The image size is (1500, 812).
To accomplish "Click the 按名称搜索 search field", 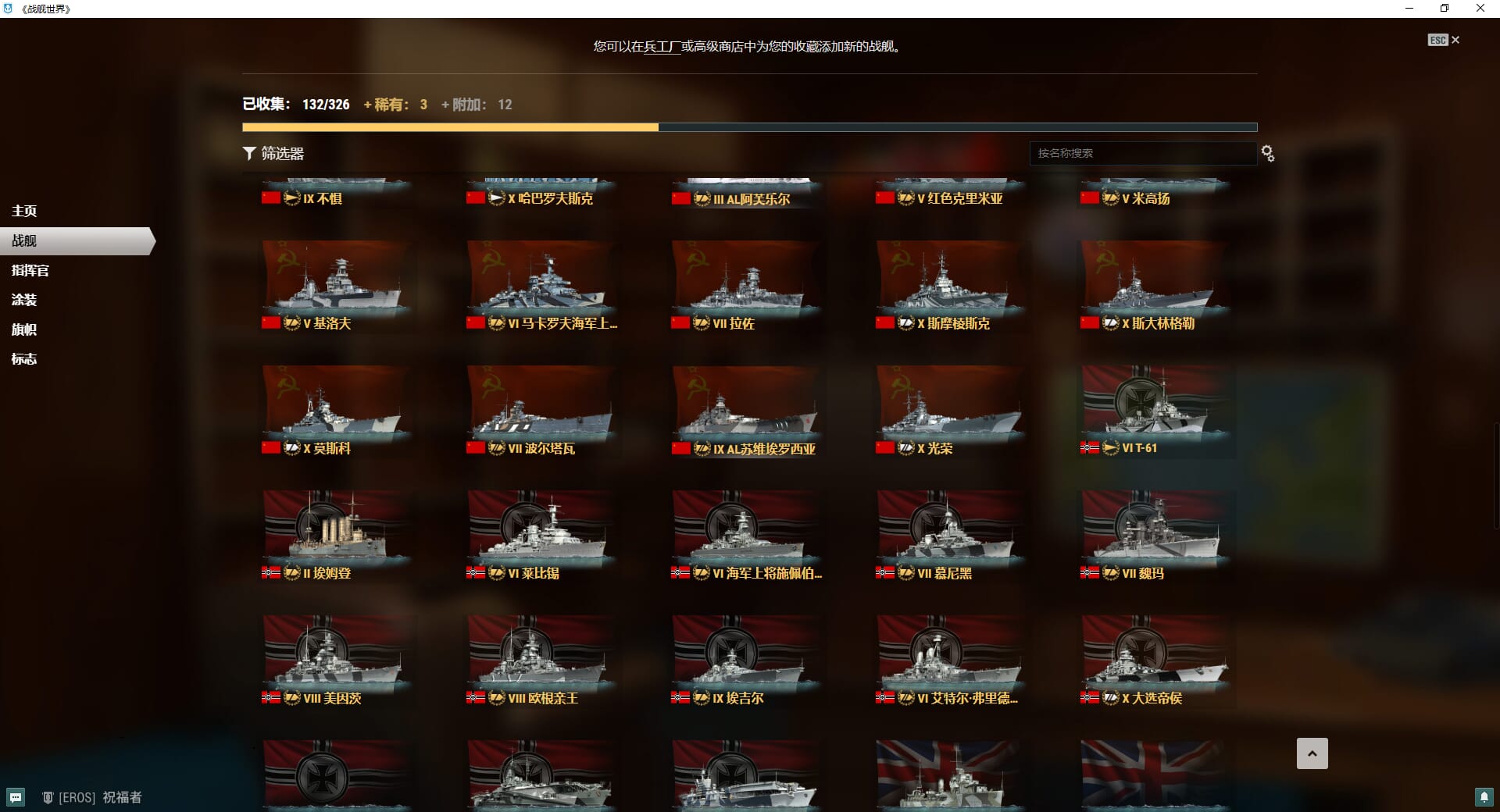I will coord(1142,153).
